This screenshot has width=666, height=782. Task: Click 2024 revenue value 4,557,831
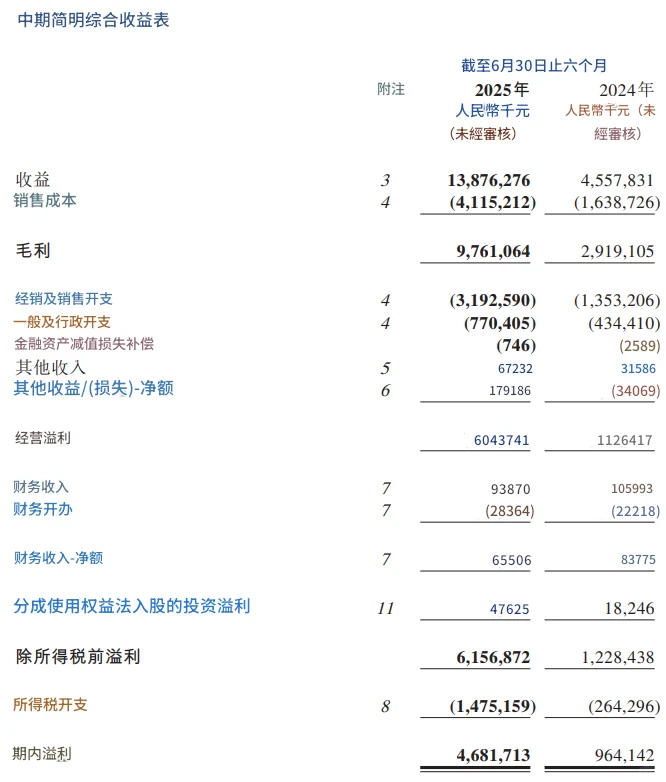point(617,180)
